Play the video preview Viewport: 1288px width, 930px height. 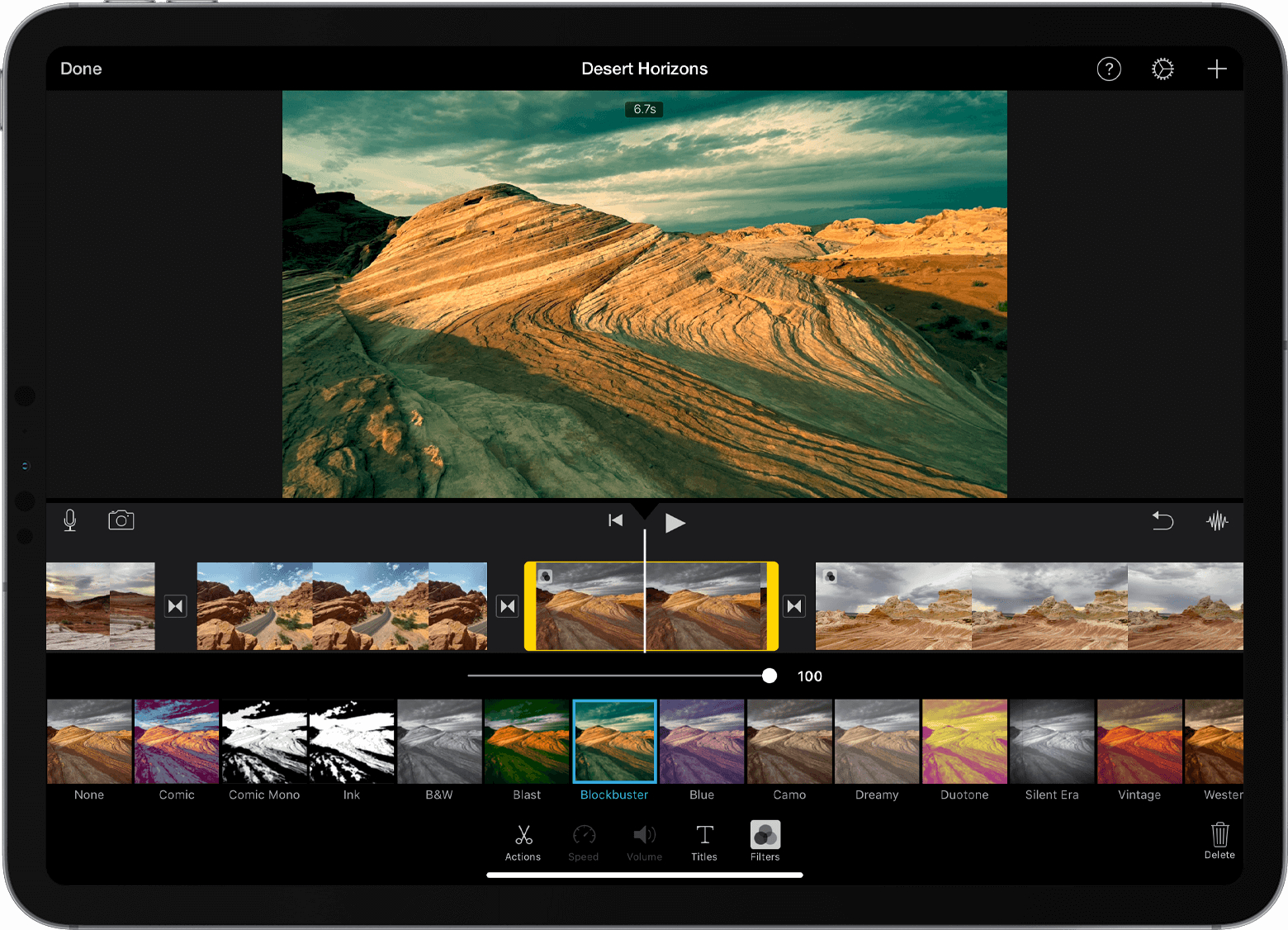pyautogui.click(x=675, y=523)
